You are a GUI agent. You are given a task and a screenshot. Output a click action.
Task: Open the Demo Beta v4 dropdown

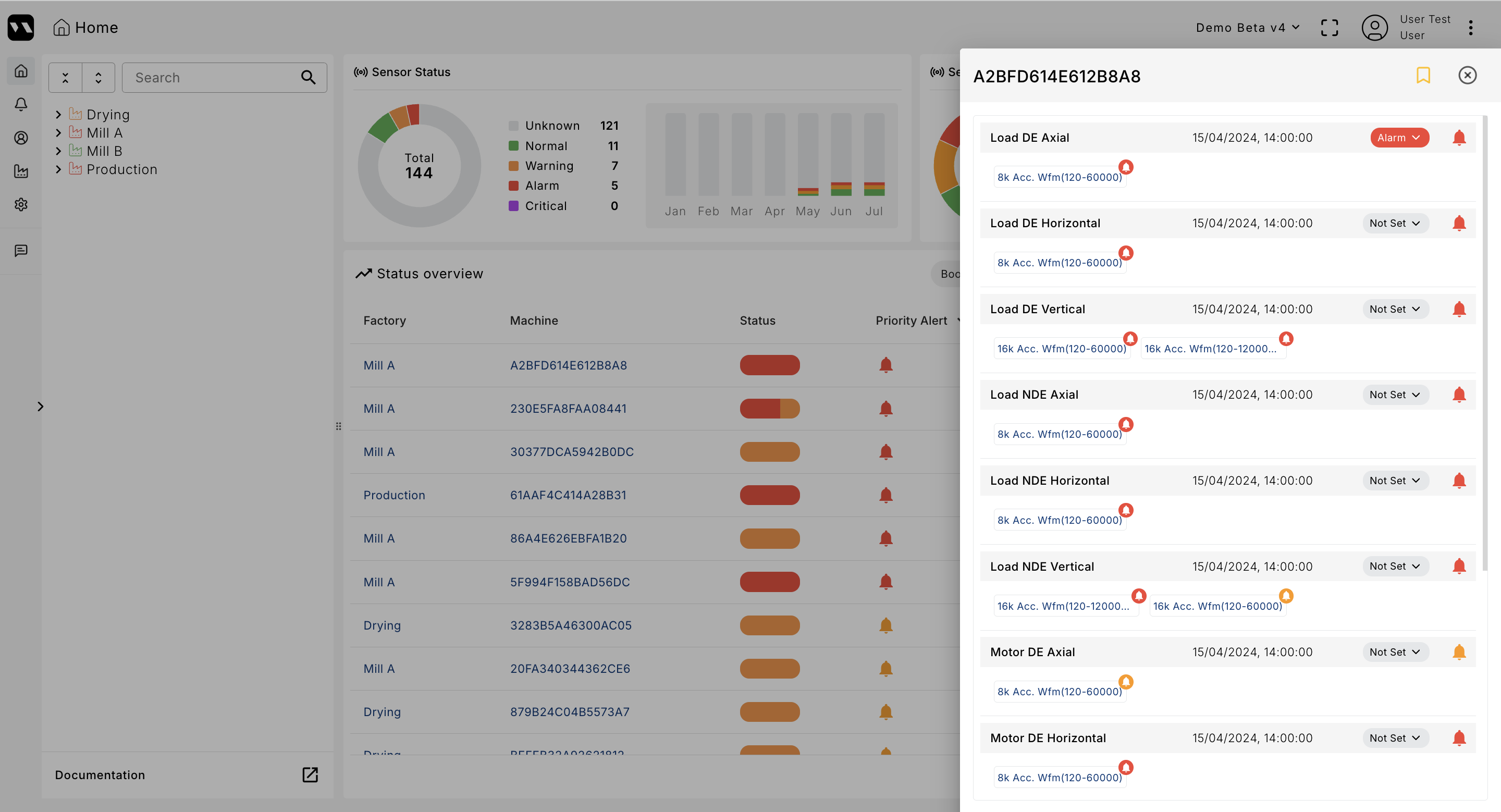point(1247,28)
